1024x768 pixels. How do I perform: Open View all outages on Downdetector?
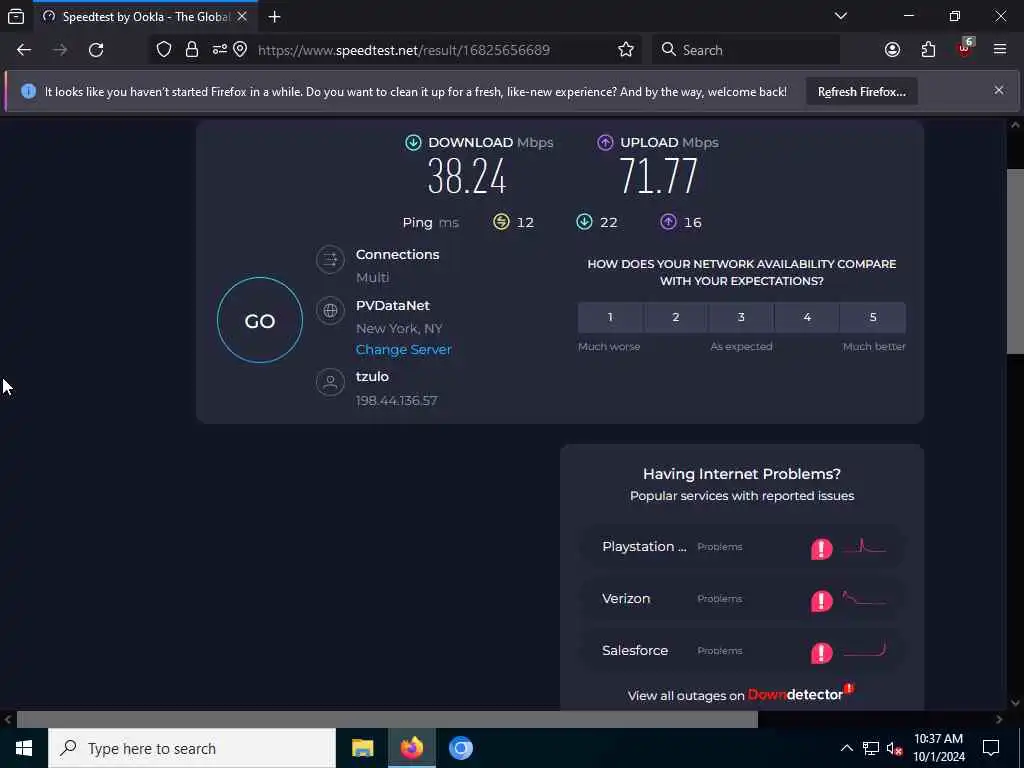[741, 694]
